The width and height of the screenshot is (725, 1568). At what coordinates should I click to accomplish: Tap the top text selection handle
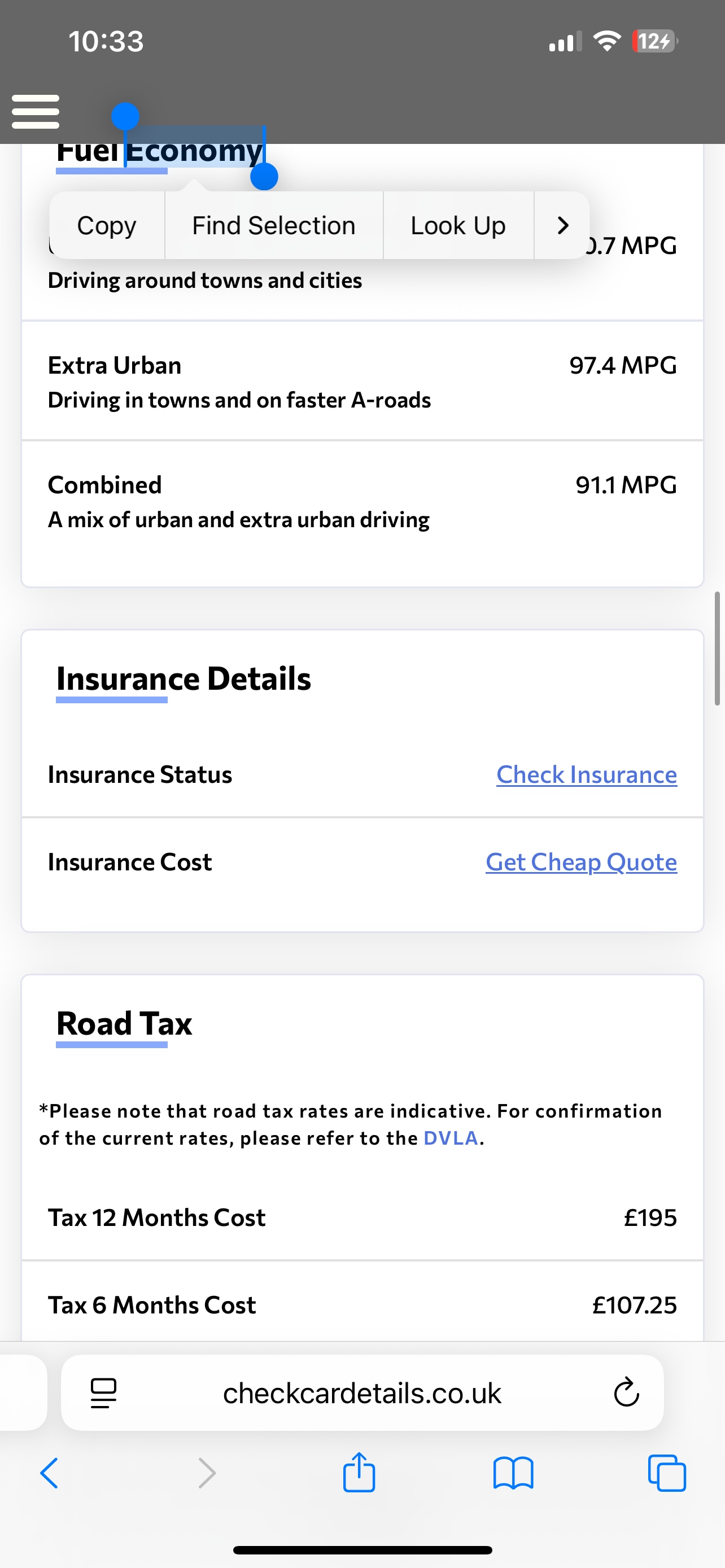point(125,116)
